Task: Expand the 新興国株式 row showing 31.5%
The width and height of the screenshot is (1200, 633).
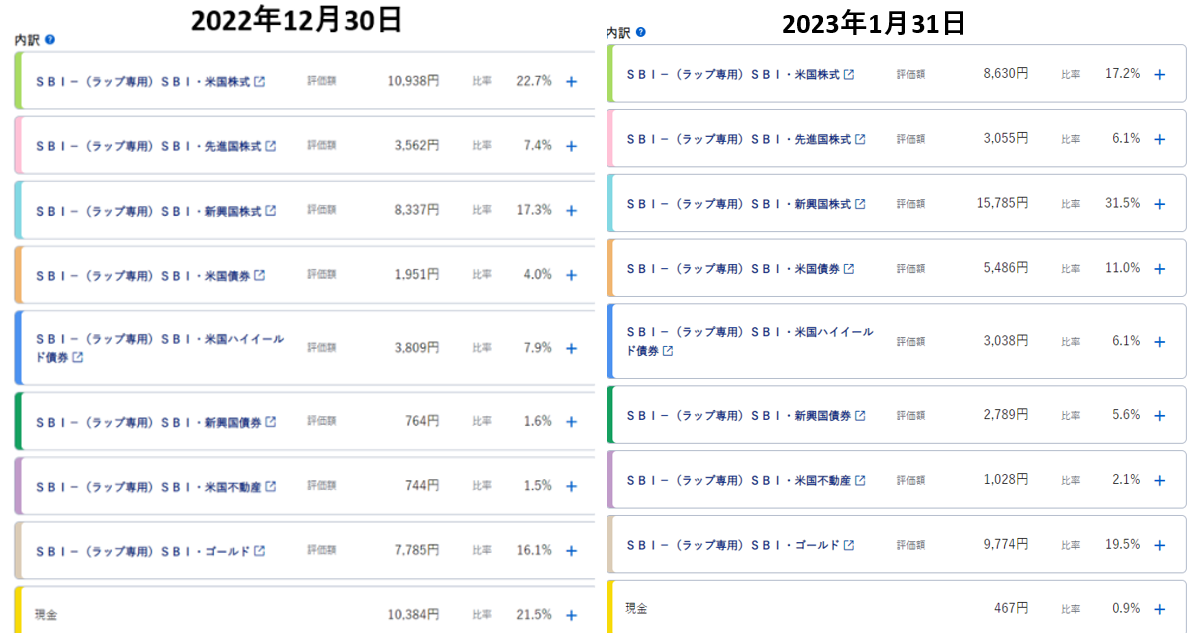Action: tap(1160, 204)
